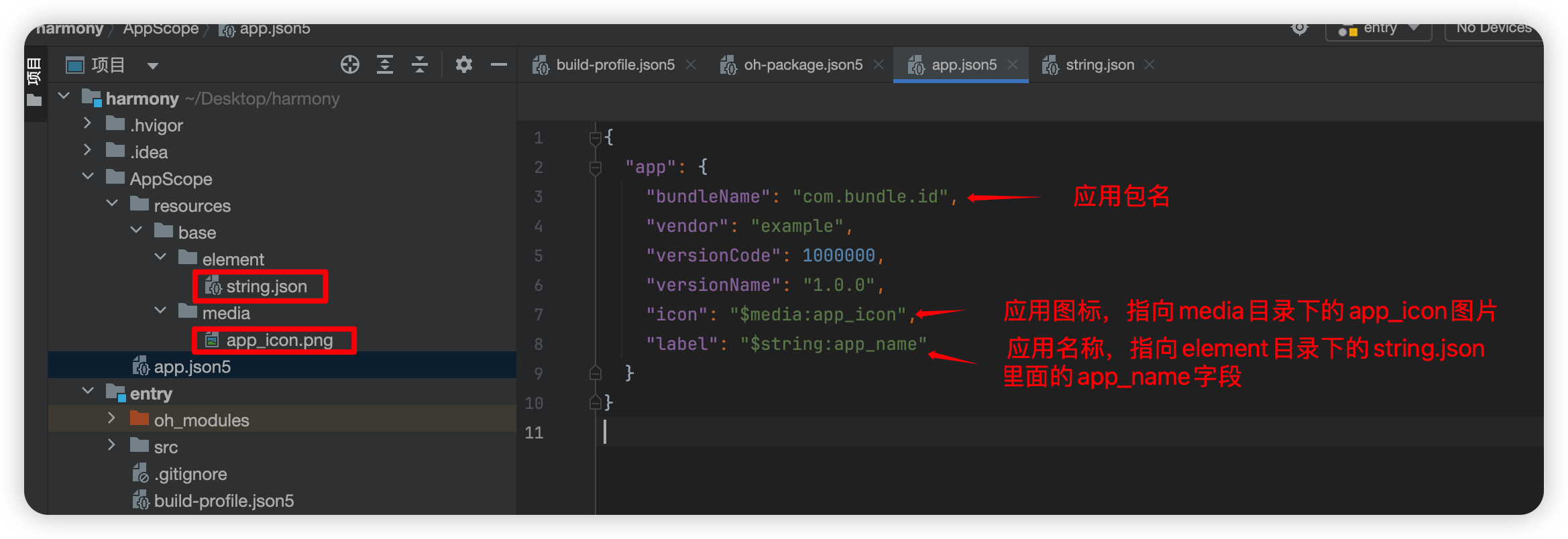Click AppScope in the breadcrumb path
This screenshot has width=1568, height=539.
[161, 29]
